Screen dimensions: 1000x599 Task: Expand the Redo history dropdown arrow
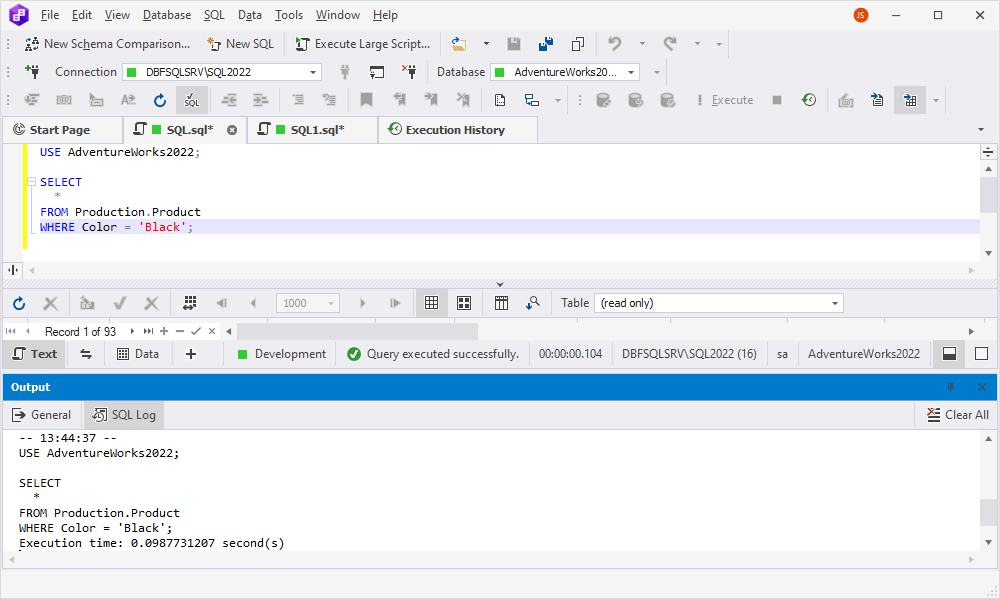(697, 44)
